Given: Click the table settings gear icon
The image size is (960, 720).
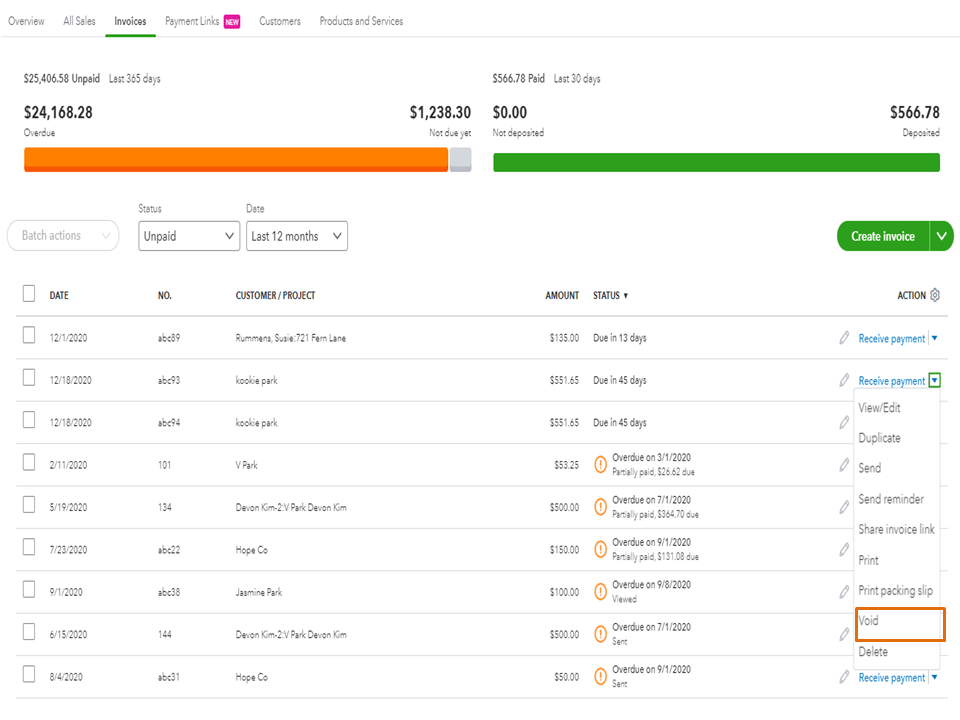Looking at the screenshot, I should pyautogui.click(x=935, y=295).
